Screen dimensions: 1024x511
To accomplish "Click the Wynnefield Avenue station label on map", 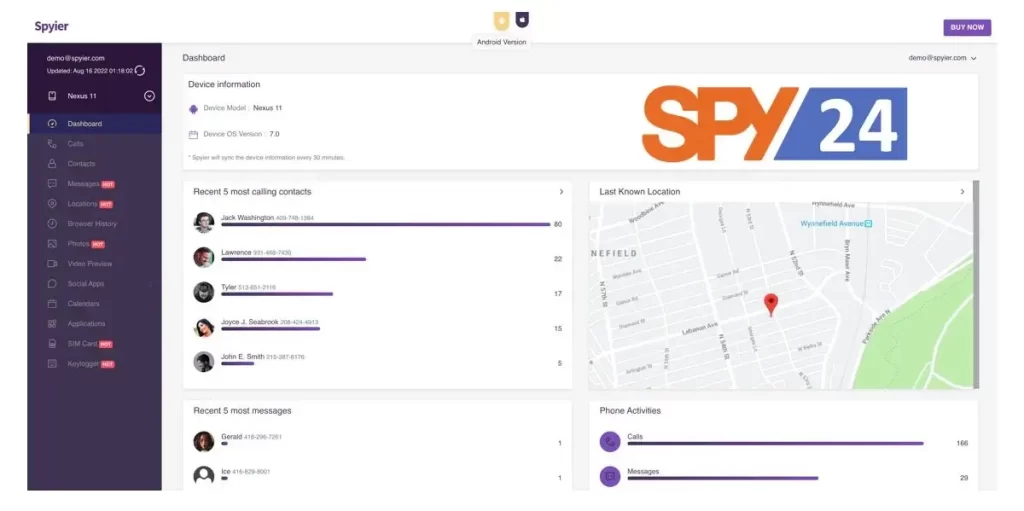I will tap(837, 223).
